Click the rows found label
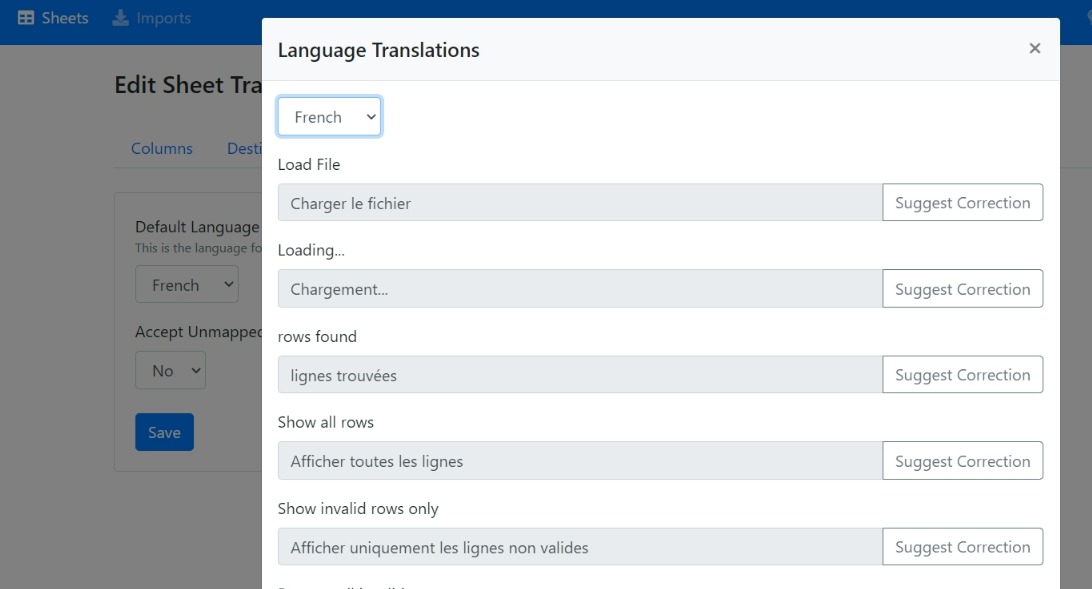Image resolution: width=1092 pixels, height=589 pixels. (317, 336)
